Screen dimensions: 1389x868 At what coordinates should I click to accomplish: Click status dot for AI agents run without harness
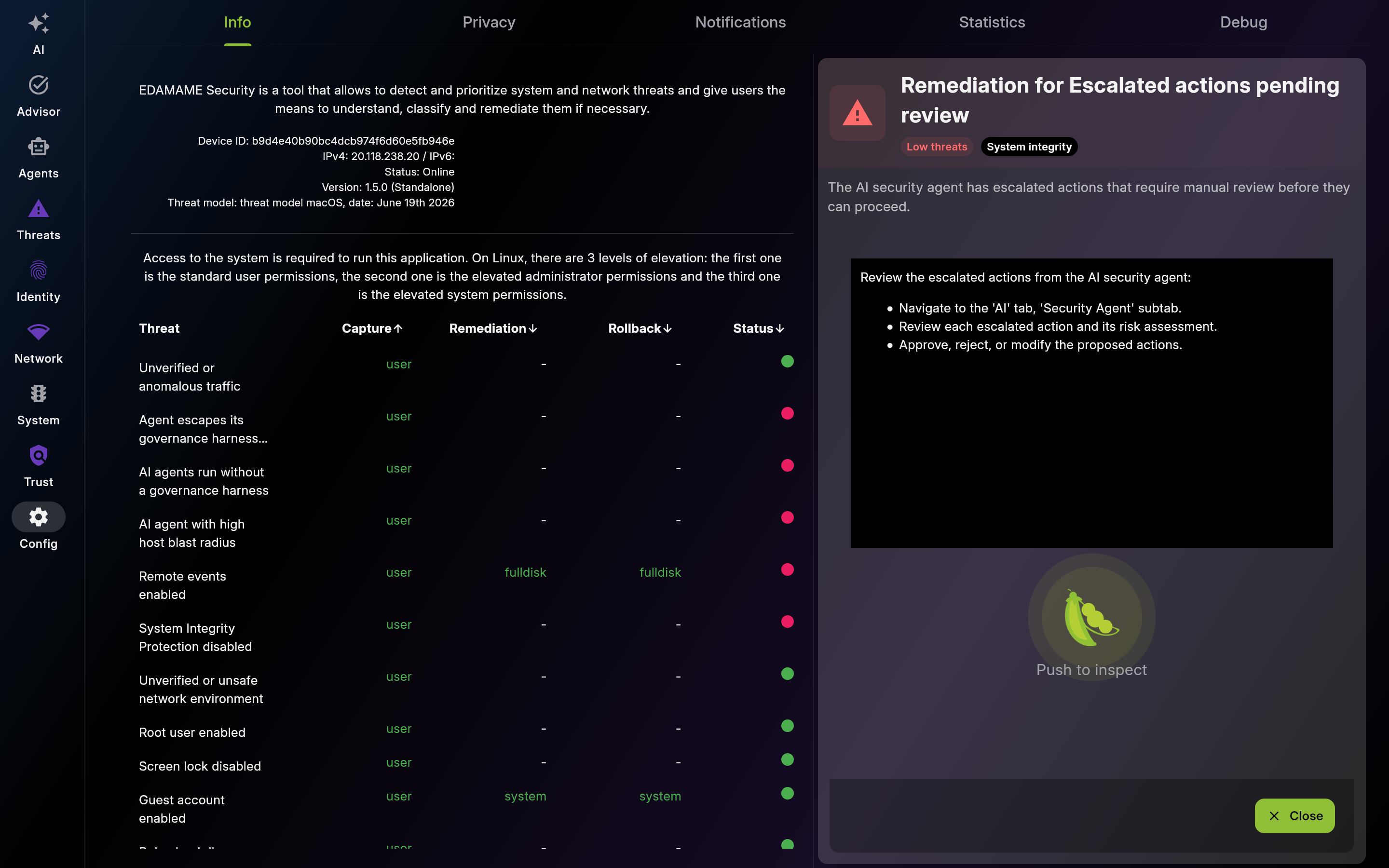[788, 465]
